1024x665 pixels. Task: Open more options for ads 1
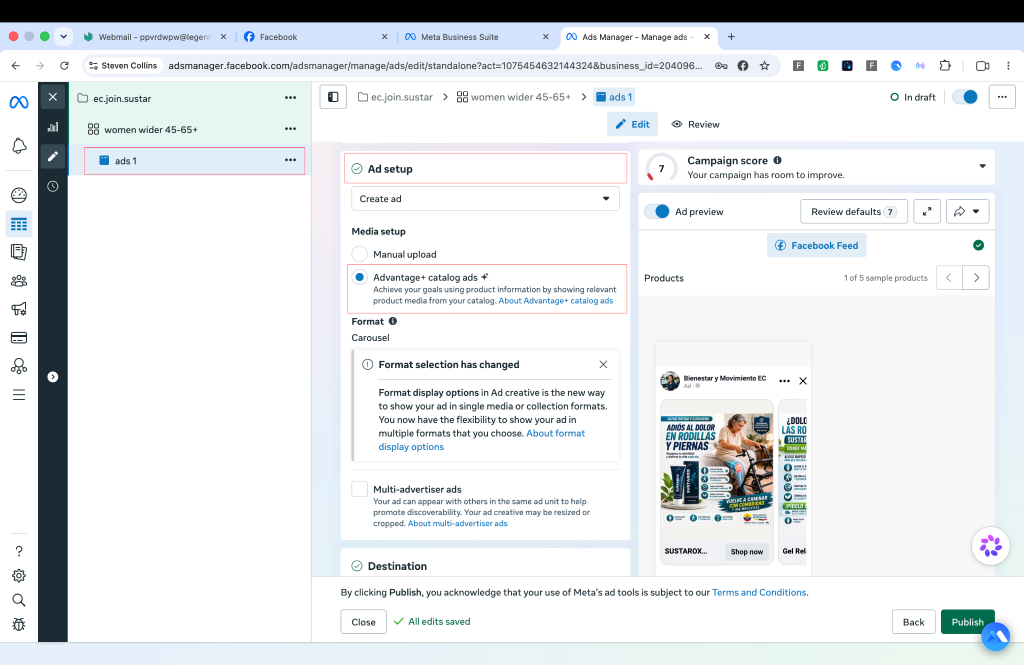pos(291,160)
